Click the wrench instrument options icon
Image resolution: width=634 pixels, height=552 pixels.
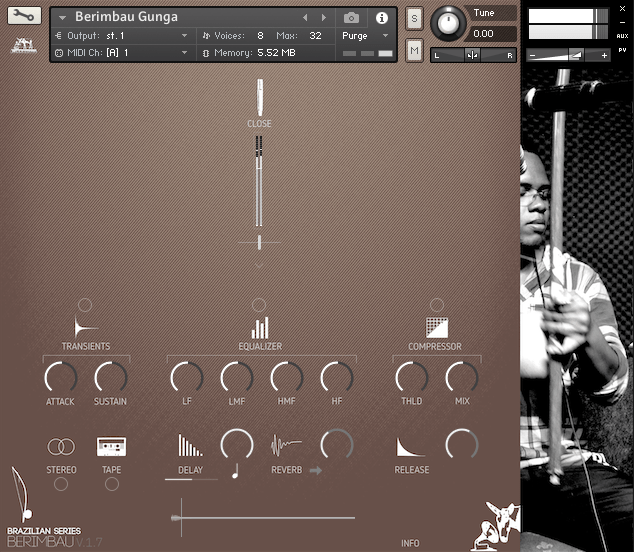point(25,17)
